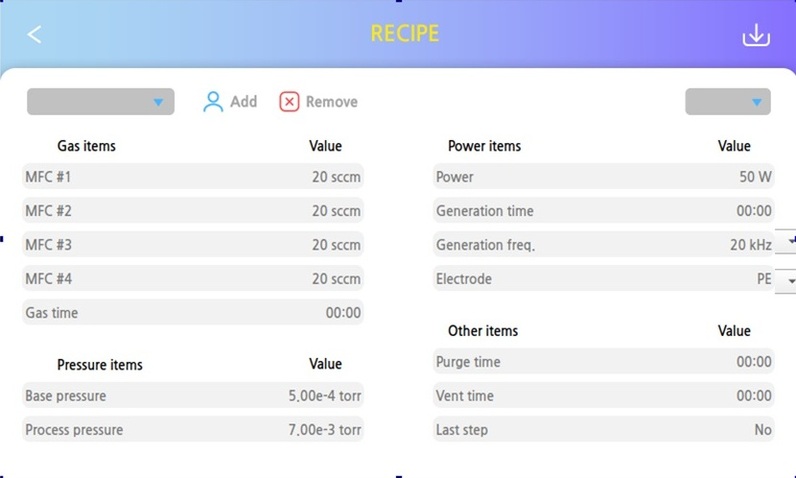
Task: Click the Add user icon
Action: click(x=213, y=101)
